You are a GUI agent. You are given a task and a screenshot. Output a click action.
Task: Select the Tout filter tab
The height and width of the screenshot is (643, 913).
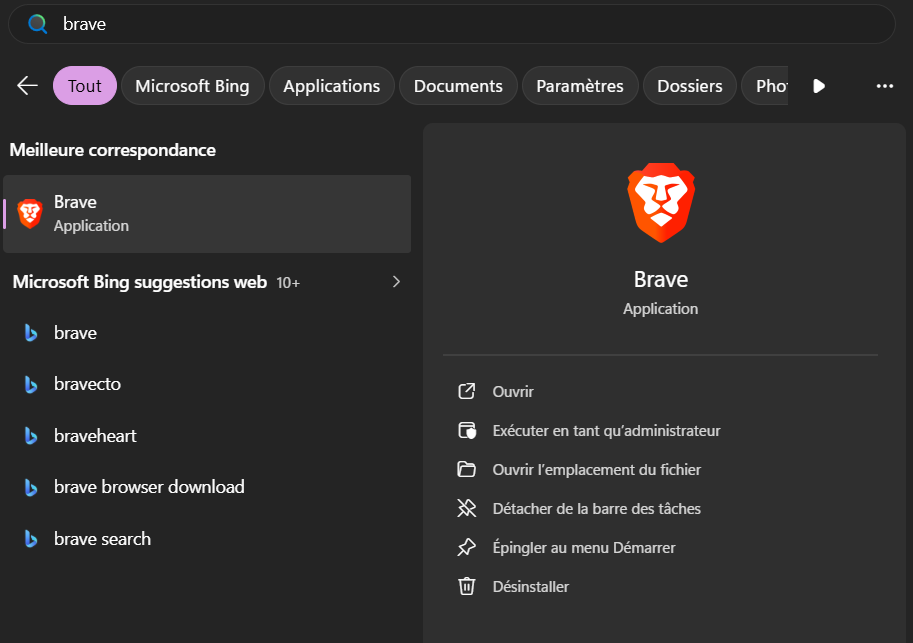(85, 86)
